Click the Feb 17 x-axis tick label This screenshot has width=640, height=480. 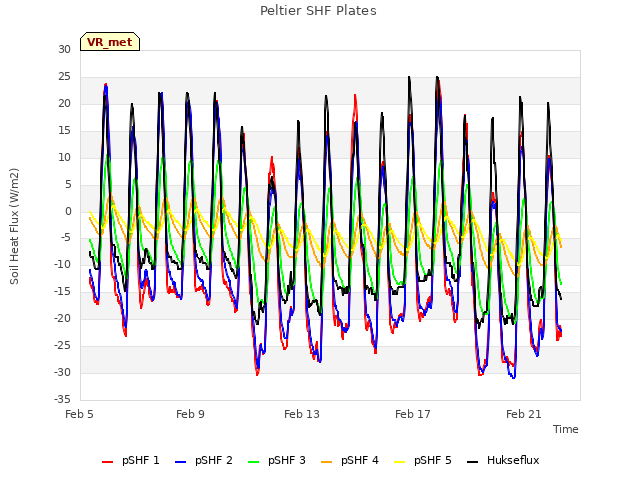coord(413,414)
